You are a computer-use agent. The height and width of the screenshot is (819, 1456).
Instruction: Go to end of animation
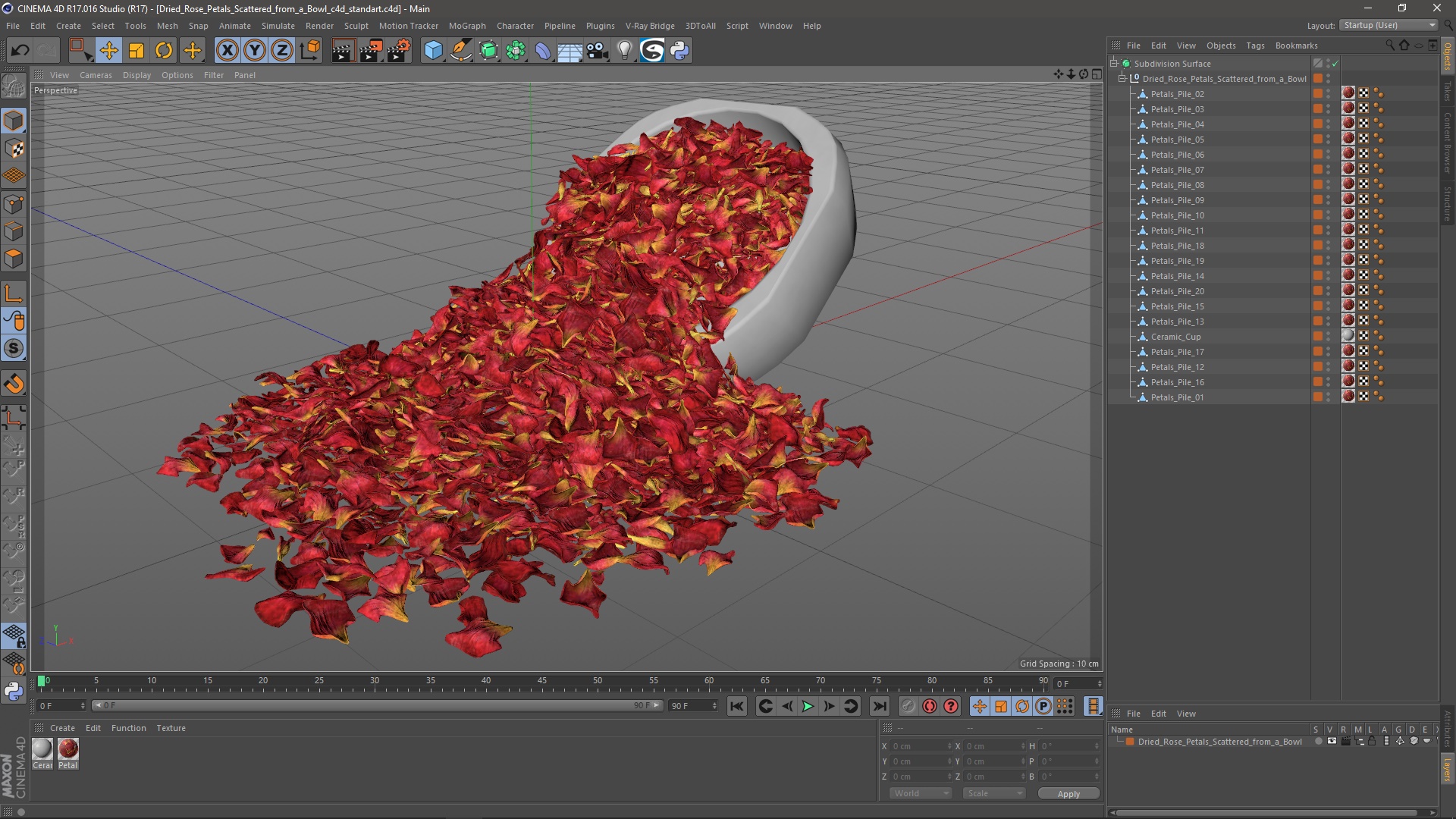coord(879,706)
